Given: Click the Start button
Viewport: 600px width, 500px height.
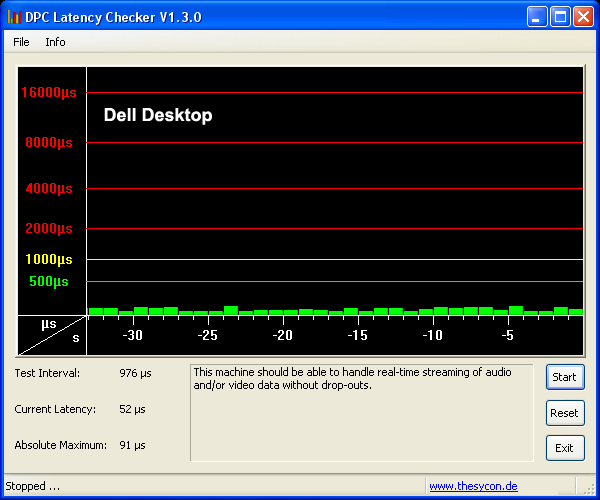Looking at the screenshot, I should [x=565, y=377].
